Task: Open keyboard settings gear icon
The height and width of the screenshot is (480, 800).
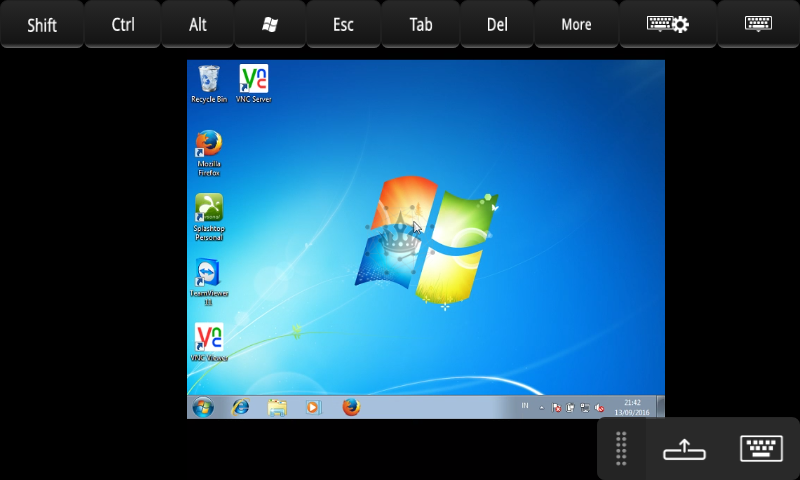Action: (667, 24)
